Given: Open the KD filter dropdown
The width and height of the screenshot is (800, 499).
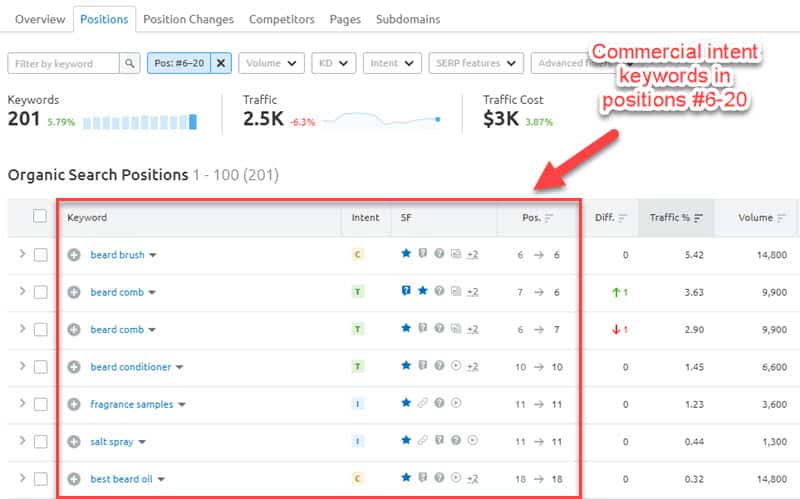Looking at the screenshot, I should (x=334, y=63).
